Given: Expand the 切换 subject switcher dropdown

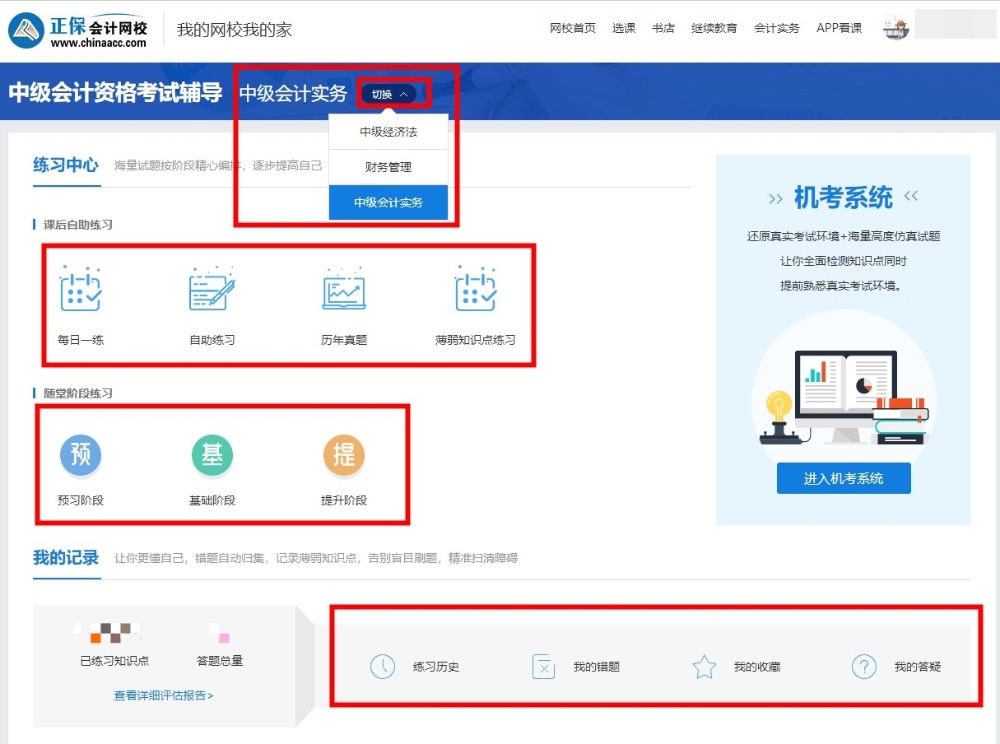Looking at the screenshot, I should pyautogui.click(x=390, y=92).
